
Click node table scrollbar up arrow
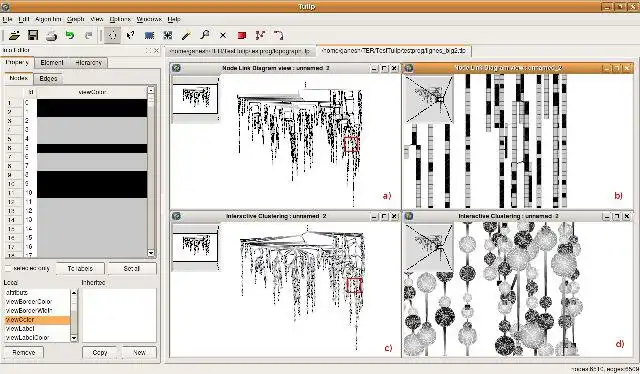coord(151,90)
